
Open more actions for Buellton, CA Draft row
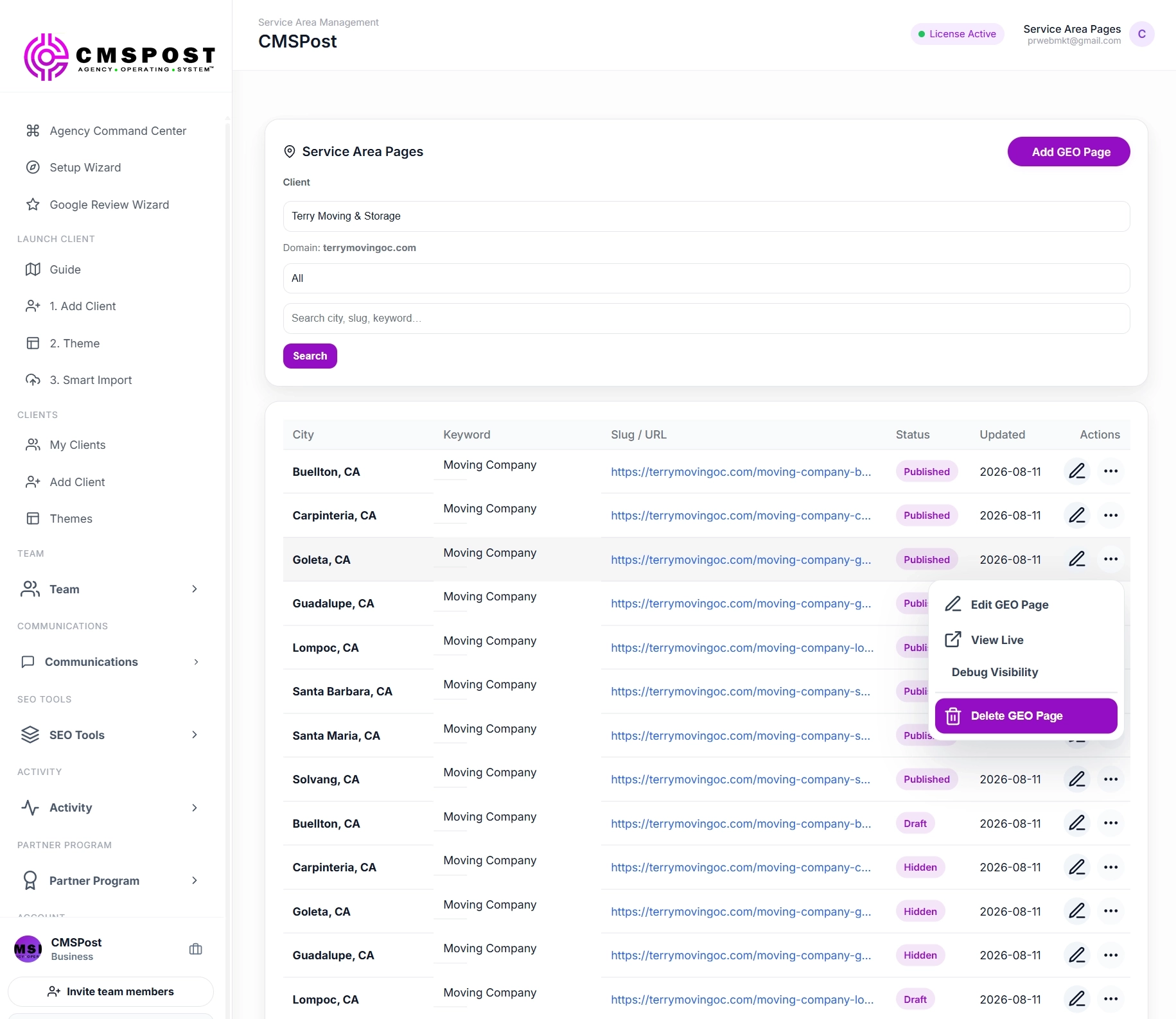click(1111, 823)
